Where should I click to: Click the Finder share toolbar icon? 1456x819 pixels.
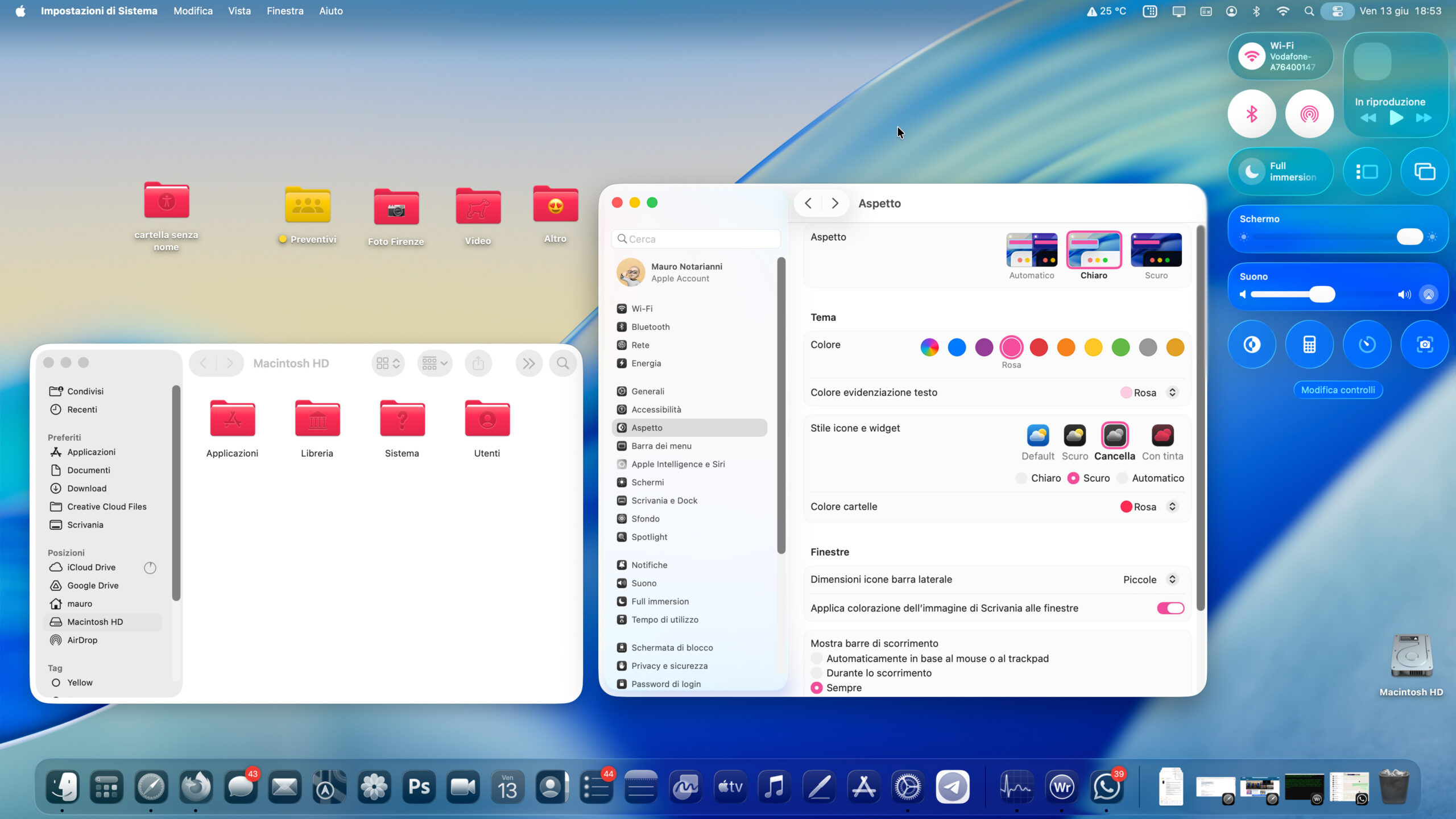tap(478, 363)
